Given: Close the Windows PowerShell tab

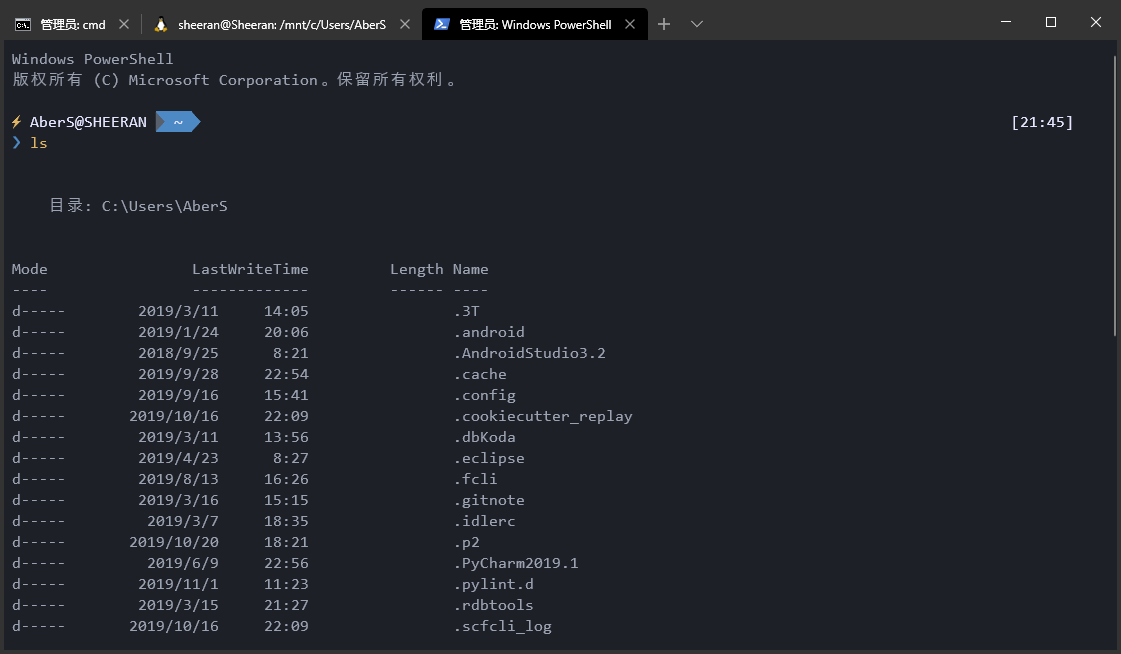Looking at the screenshot, I should click(630, 24).
